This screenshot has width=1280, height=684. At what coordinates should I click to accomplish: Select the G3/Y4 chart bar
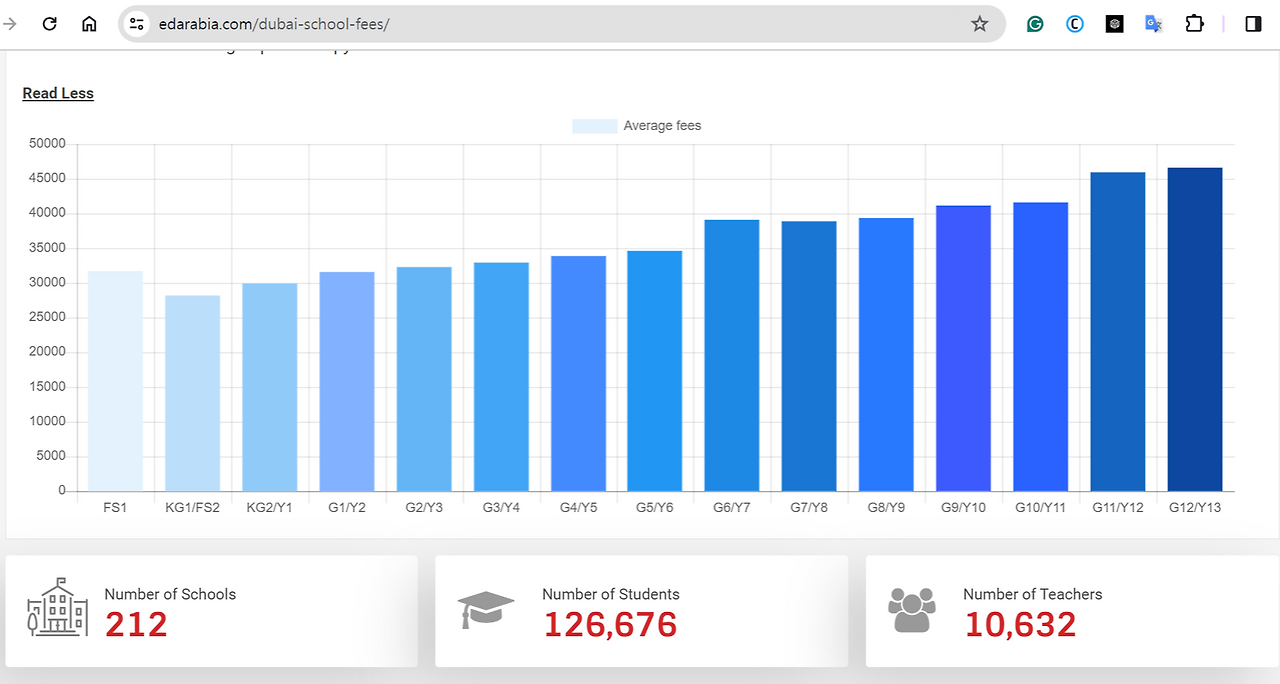click(501, 377)
